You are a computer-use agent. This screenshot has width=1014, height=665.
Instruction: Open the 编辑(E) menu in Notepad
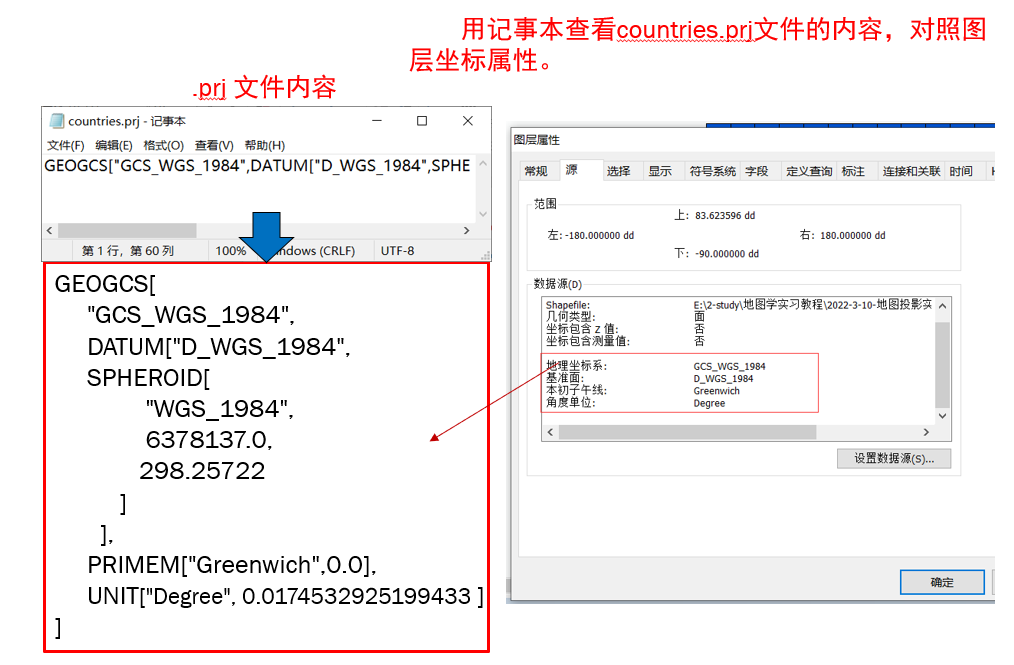(x=114, y=145)
